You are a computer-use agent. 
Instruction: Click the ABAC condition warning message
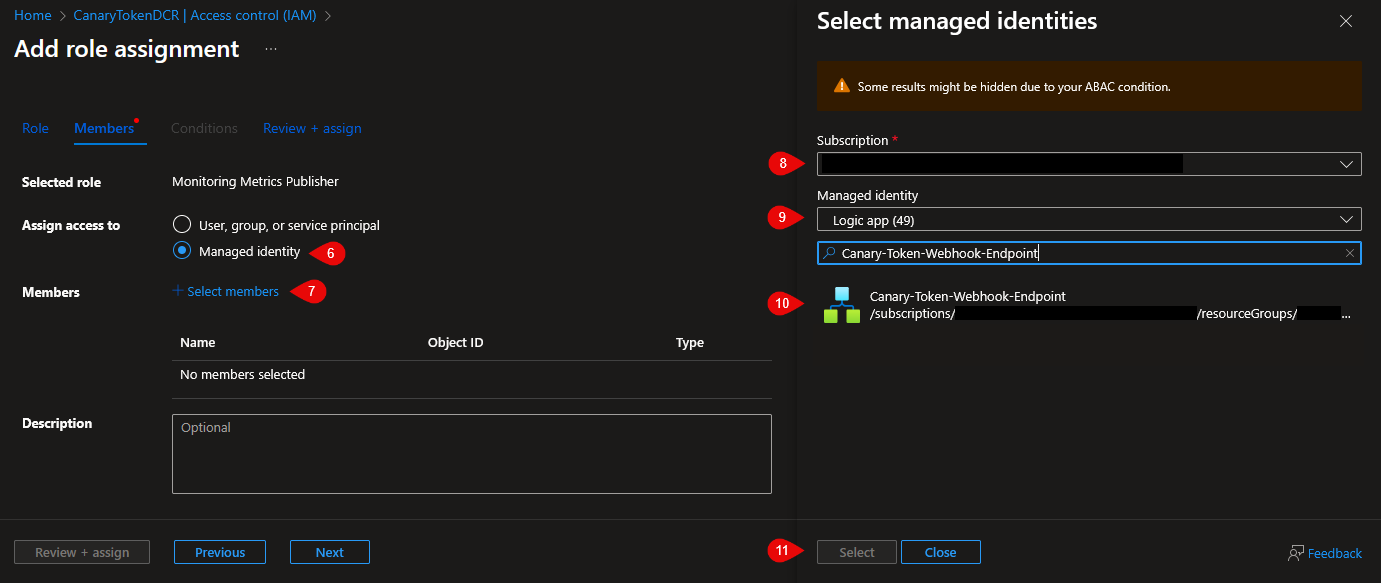tap(1014, 87)
